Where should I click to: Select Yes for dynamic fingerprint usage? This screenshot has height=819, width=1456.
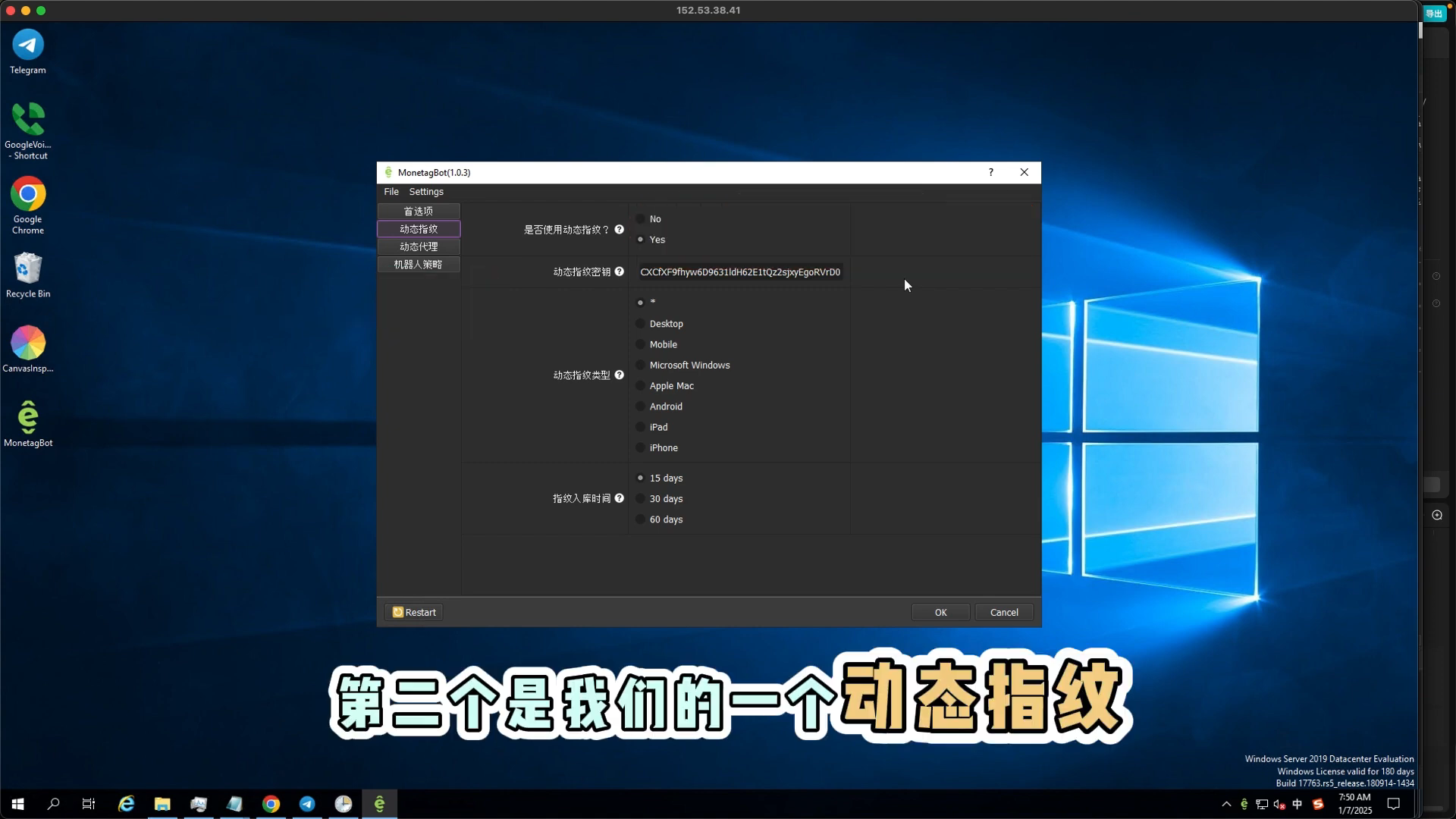click(x=651, y=239)
